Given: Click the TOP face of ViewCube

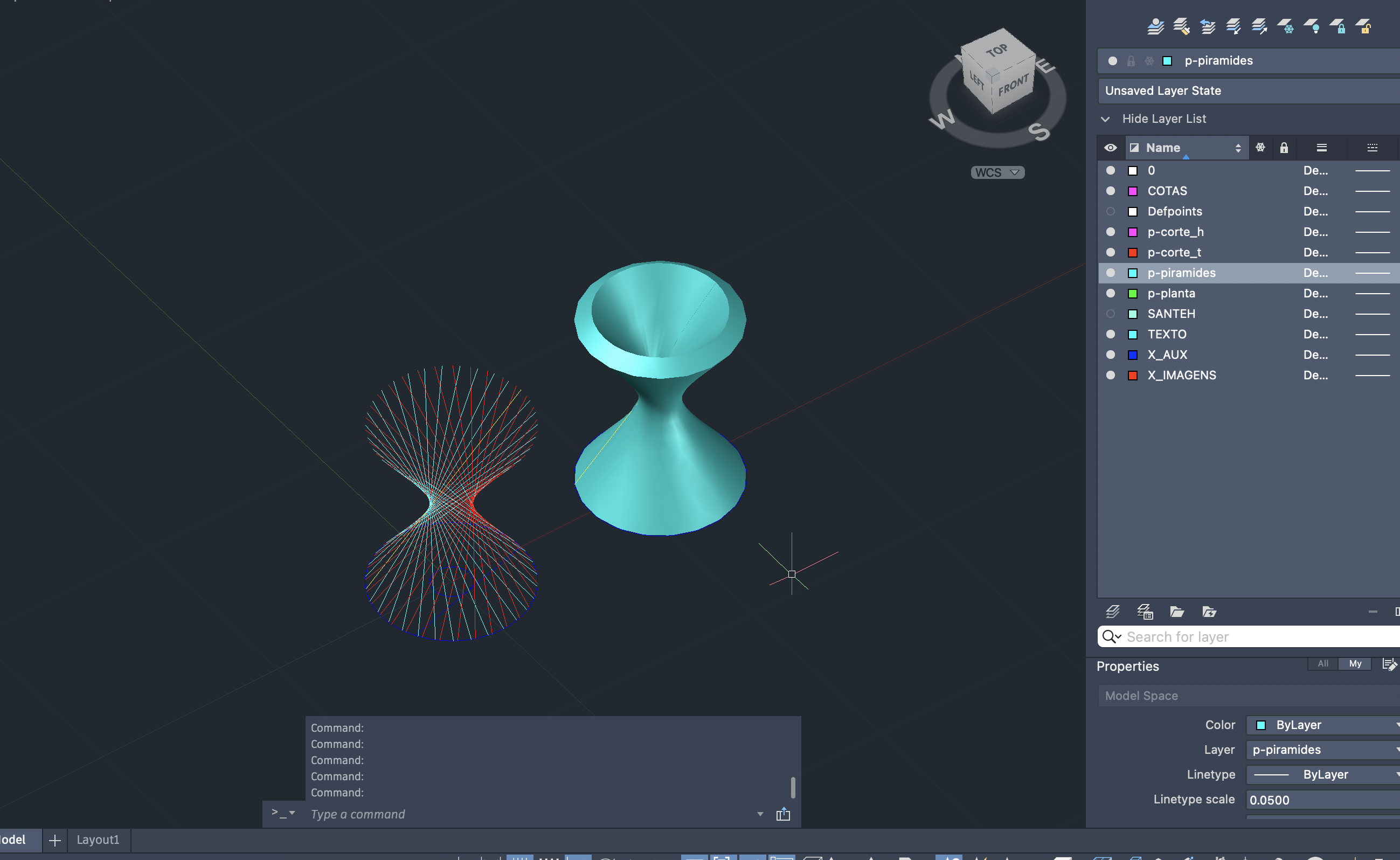Looking at the screenshot, I should tap(996, 51).
